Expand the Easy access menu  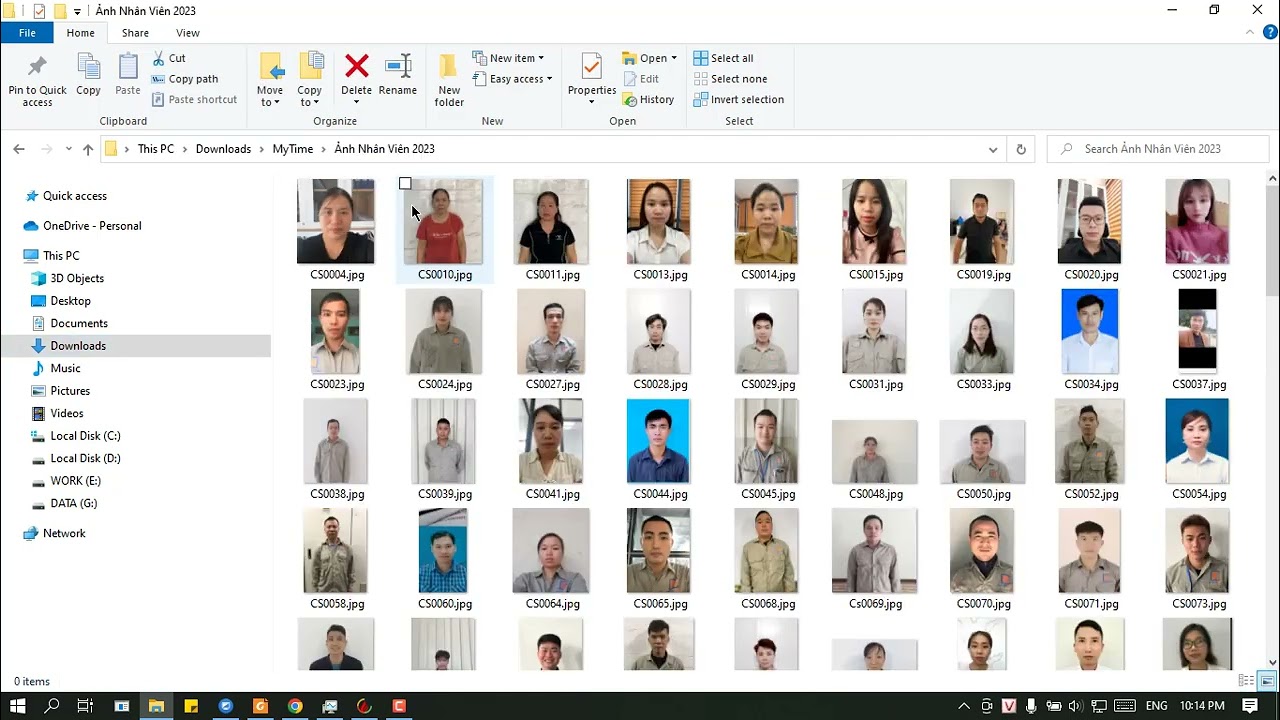coord(512,79)
